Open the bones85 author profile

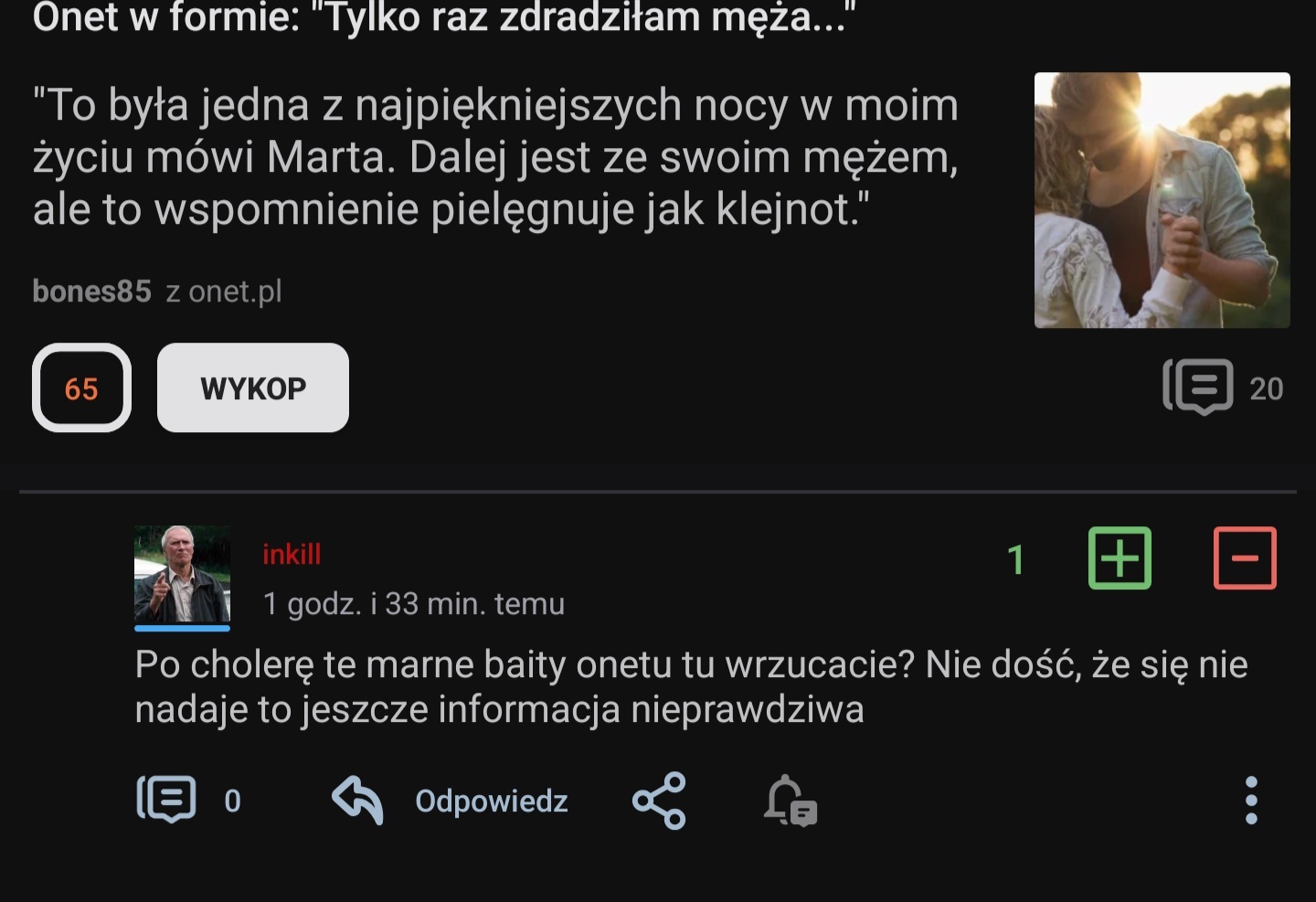coord(91,292)
